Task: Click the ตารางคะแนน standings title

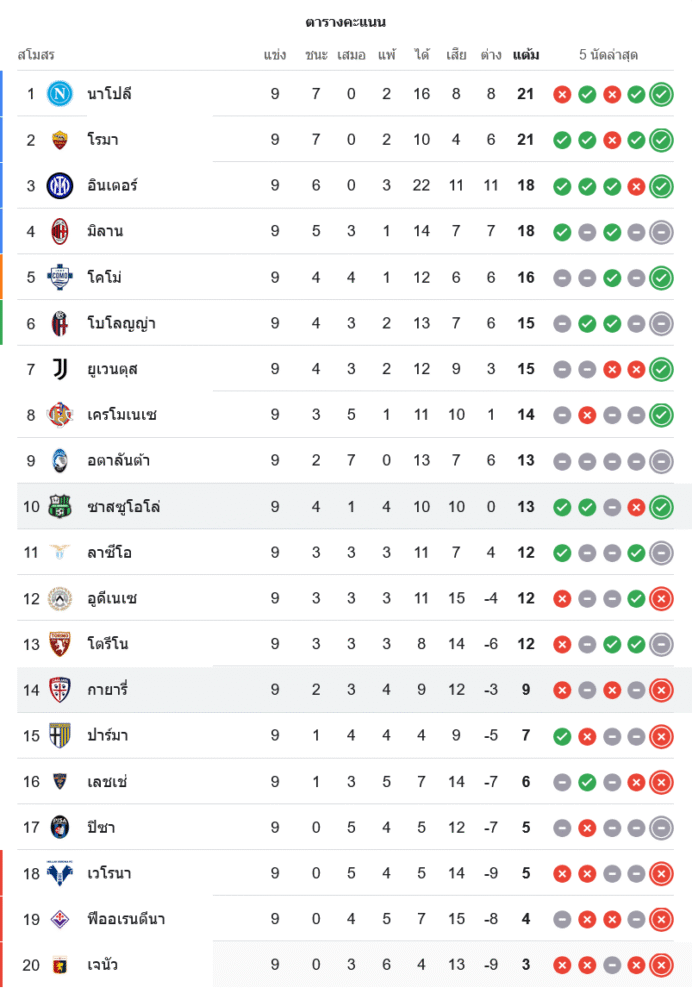Action: pyautogui.click(x=346, y=22)
